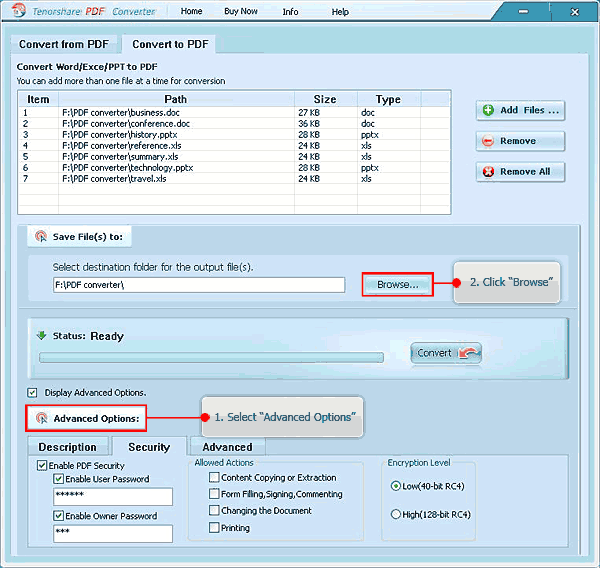
Task: Minimize the PDF Converter window
Action: [x=523, y=12]
